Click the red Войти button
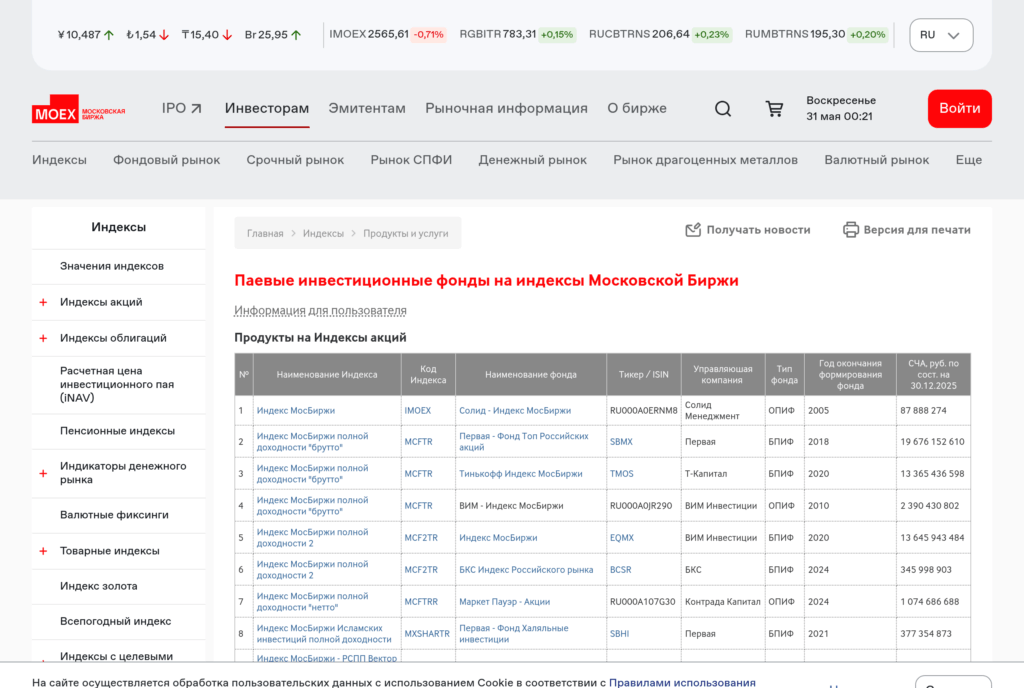The width and height of the screenshot is (1024, 688). pyautogui.click(x=959, y=108)
